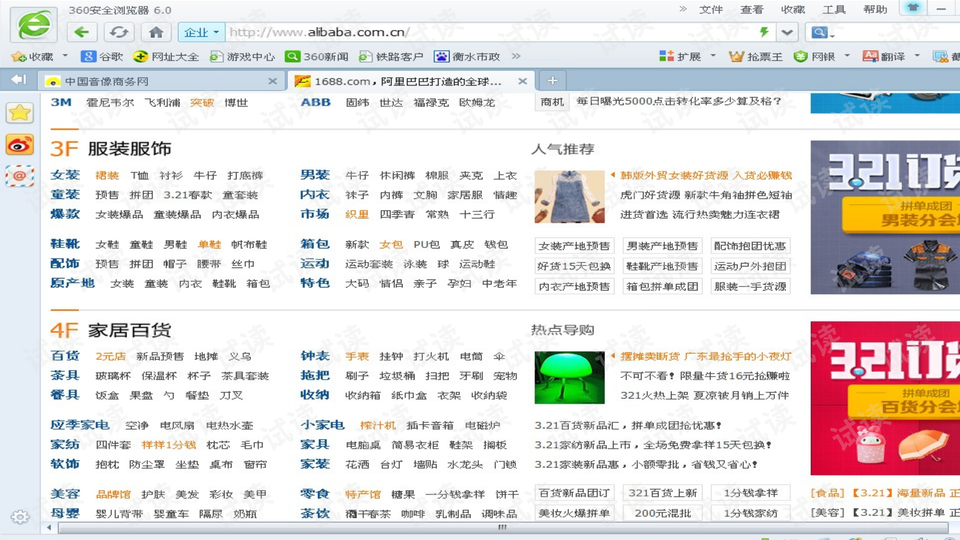Open the favorites star in the sidebar
This screenshot has height=540, width=960.
click(x=19, y=113)
